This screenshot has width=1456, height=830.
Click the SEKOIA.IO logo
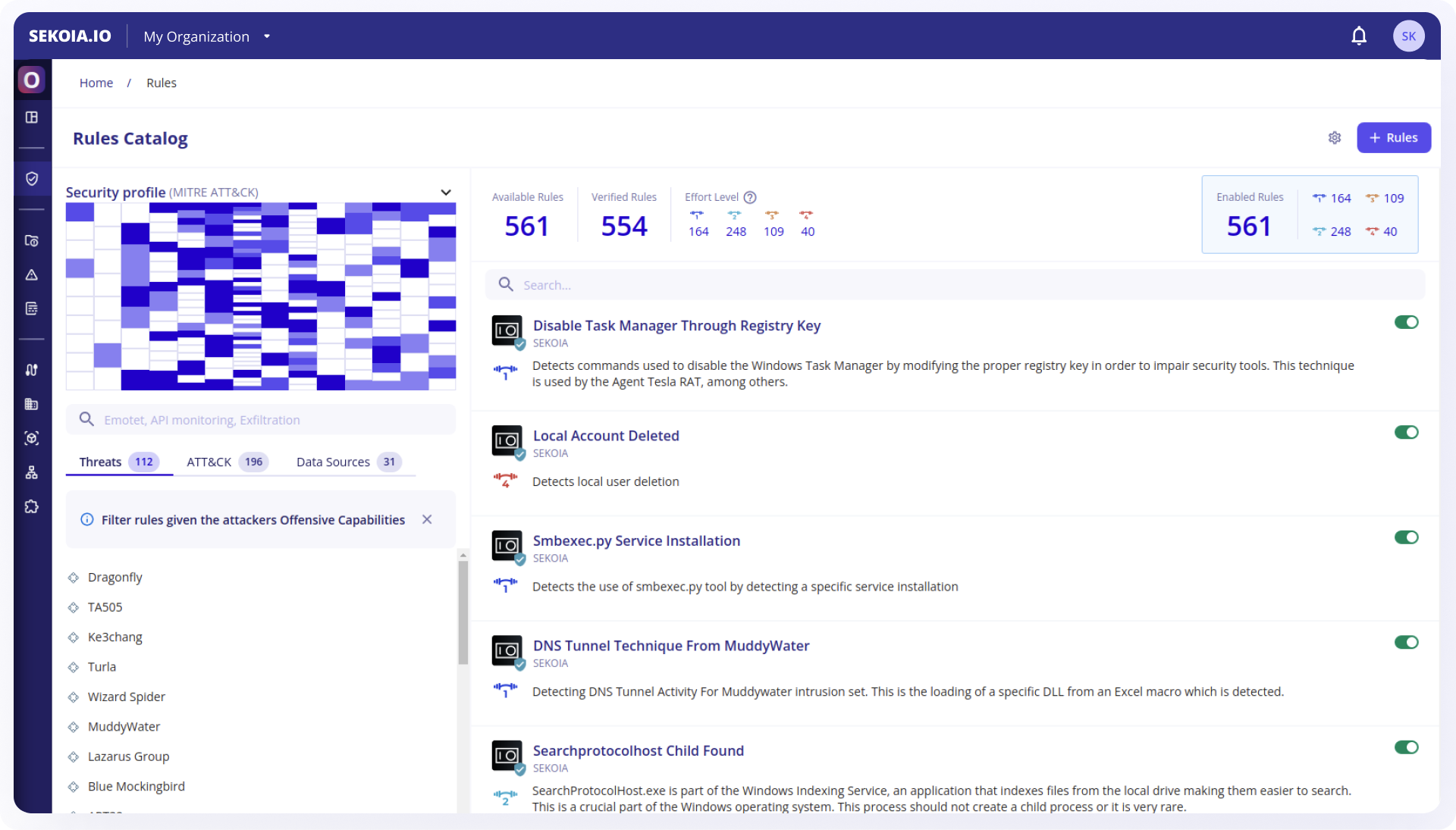point(70,36)
